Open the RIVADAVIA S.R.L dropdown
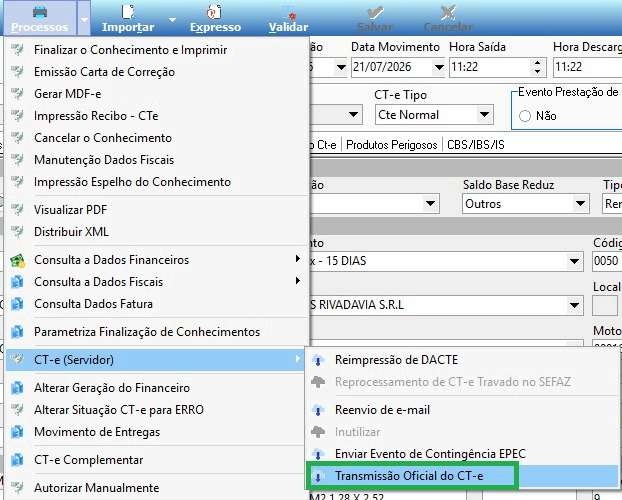The width and height of the screenshot is (622, 500). (574, 305)
